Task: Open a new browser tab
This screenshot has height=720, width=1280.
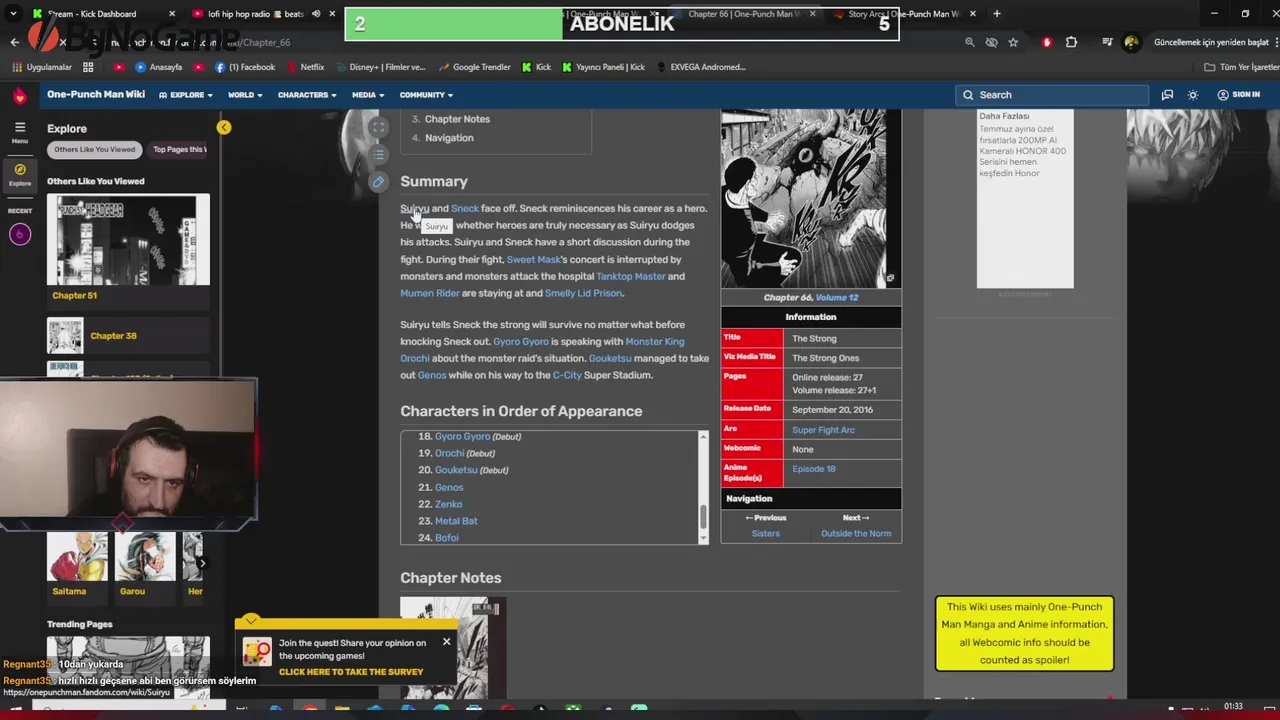Action: [x=996, y=14]
